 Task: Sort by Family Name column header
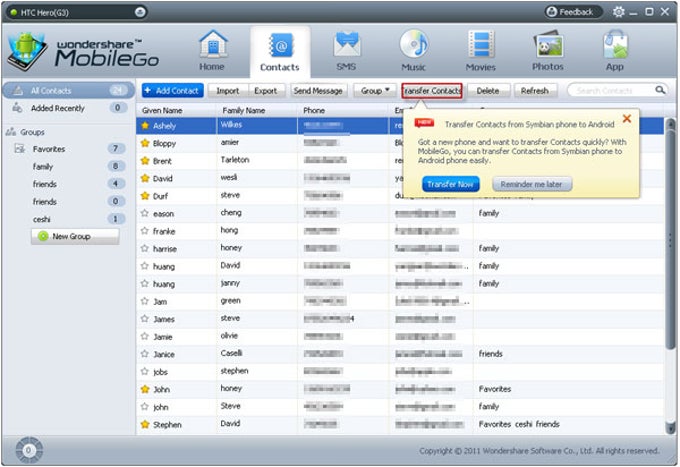[x=257, y=110]
